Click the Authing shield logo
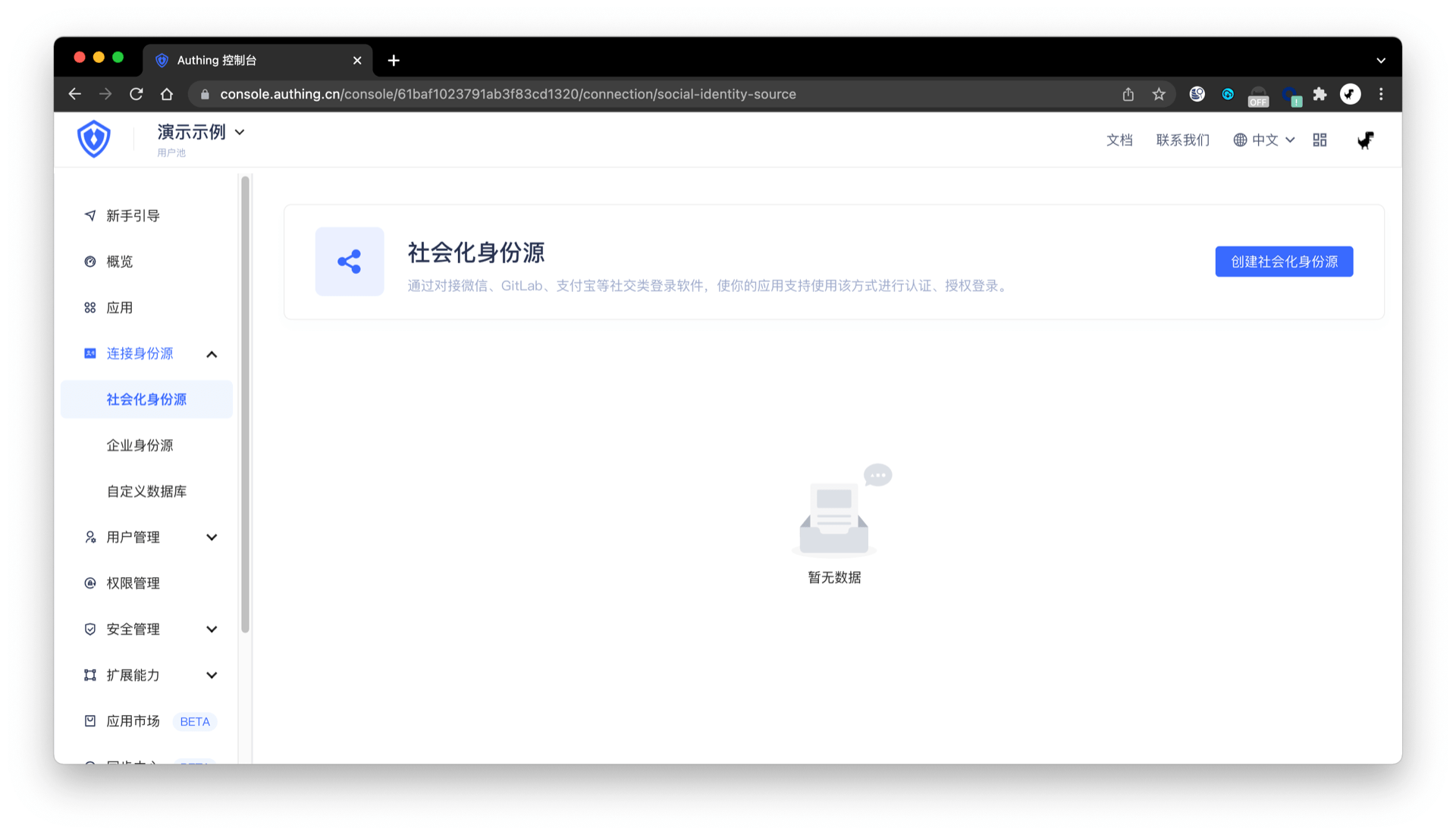 click(x=94, y=139)
